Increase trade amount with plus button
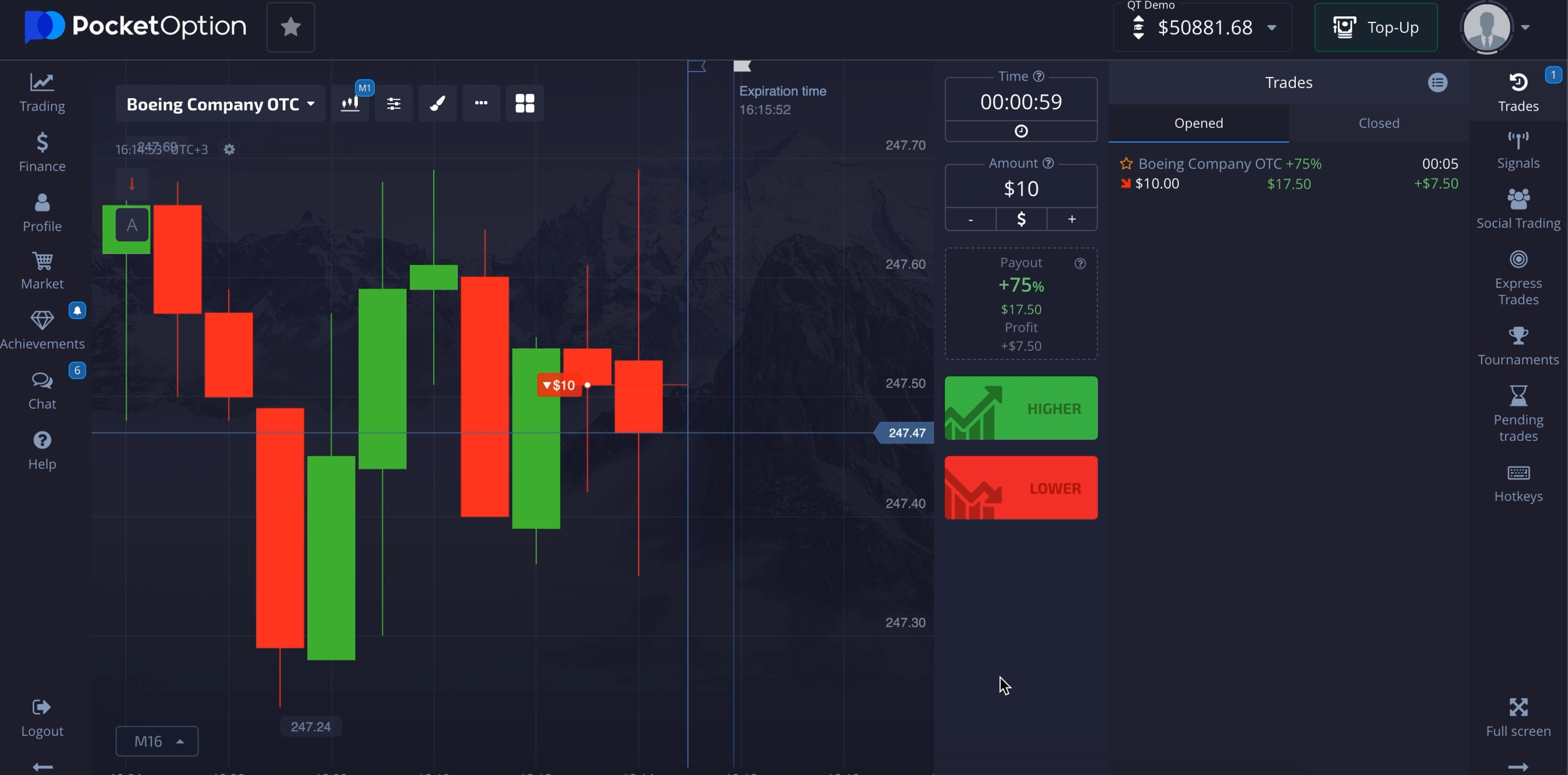 point(1072,219)
